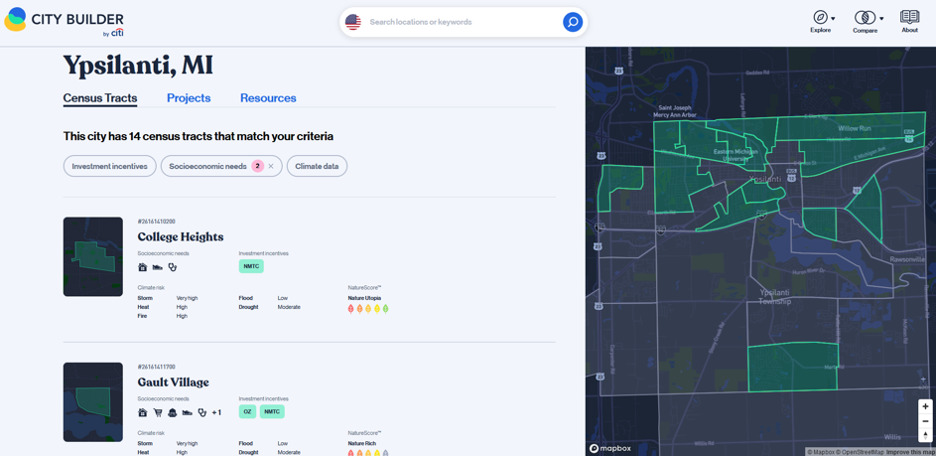Click the Mapbox logo
Viewport: 936px width, 456px height.
pos(609,448)
